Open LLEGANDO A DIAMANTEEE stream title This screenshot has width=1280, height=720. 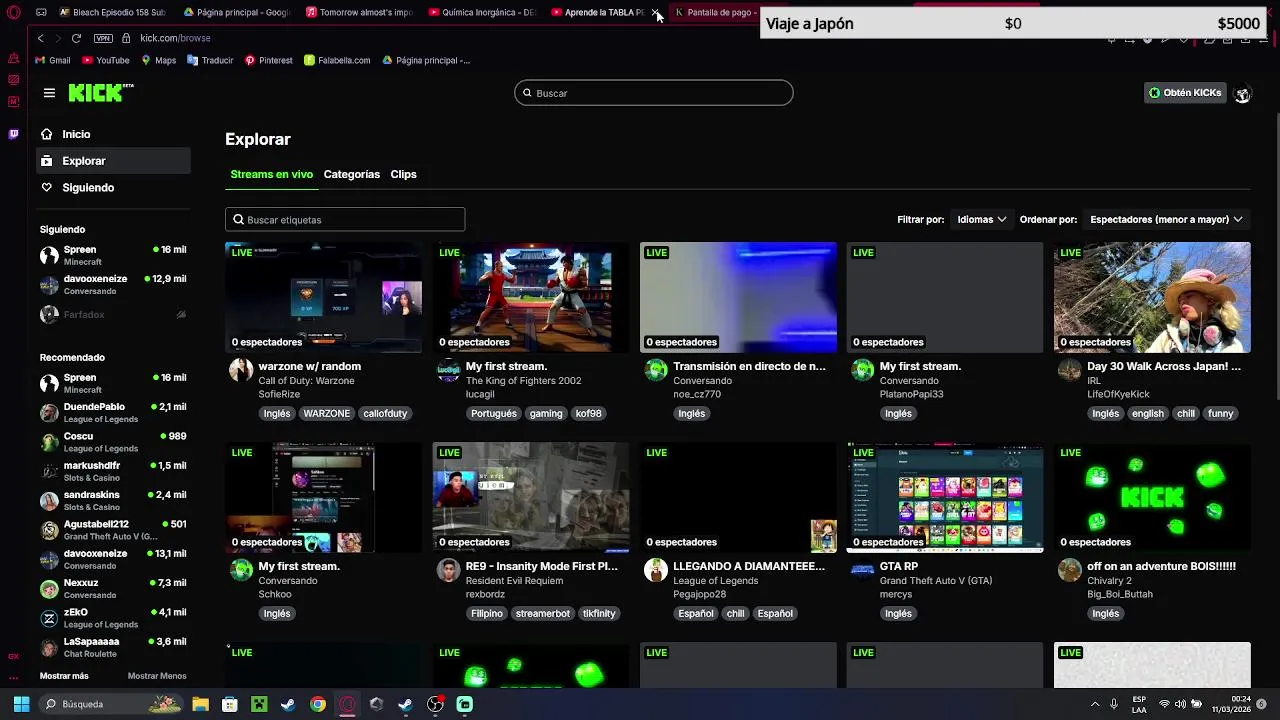point(749,566)
